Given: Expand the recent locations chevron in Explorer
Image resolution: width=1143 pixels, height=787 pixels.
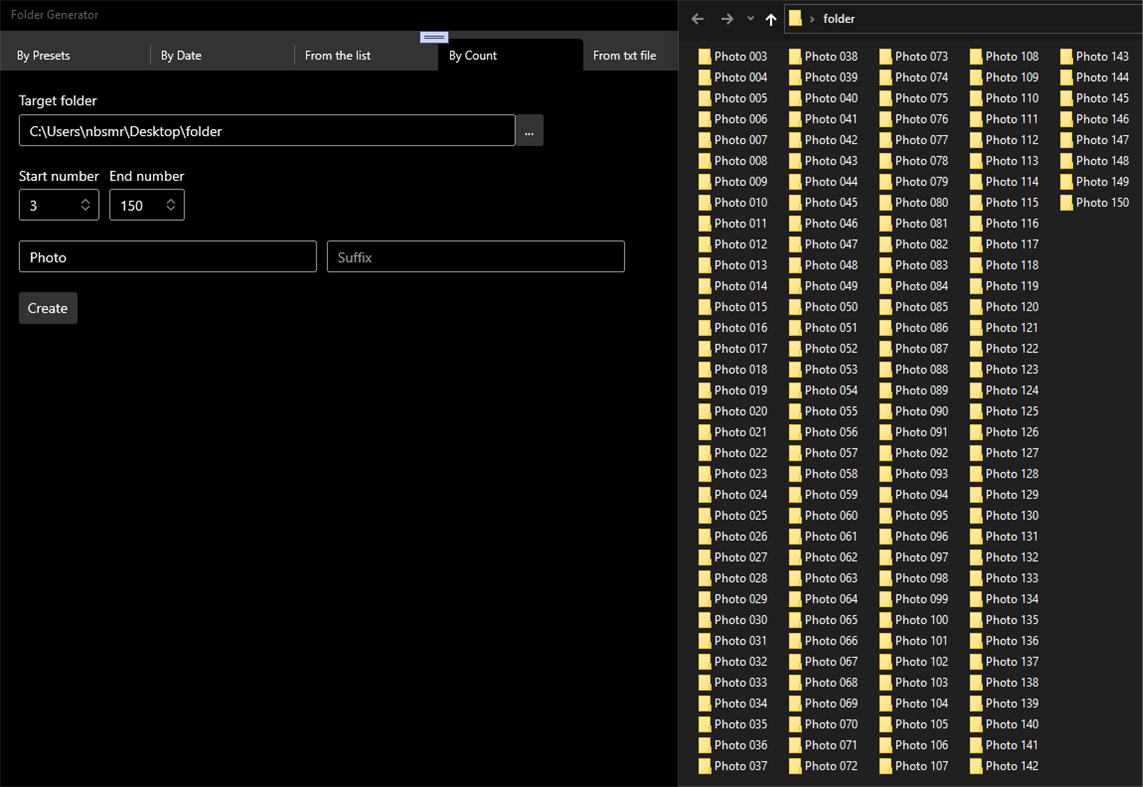Looking at the screenshot, I should point(748,18).
